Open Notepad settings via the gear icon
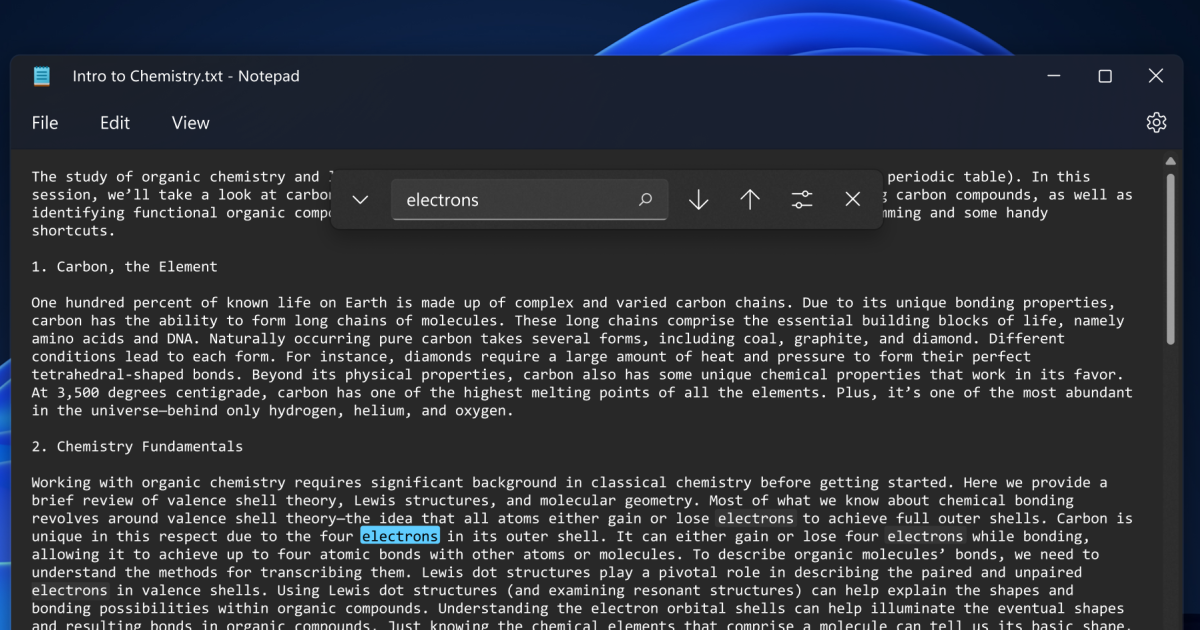 tap(1156, 122)
